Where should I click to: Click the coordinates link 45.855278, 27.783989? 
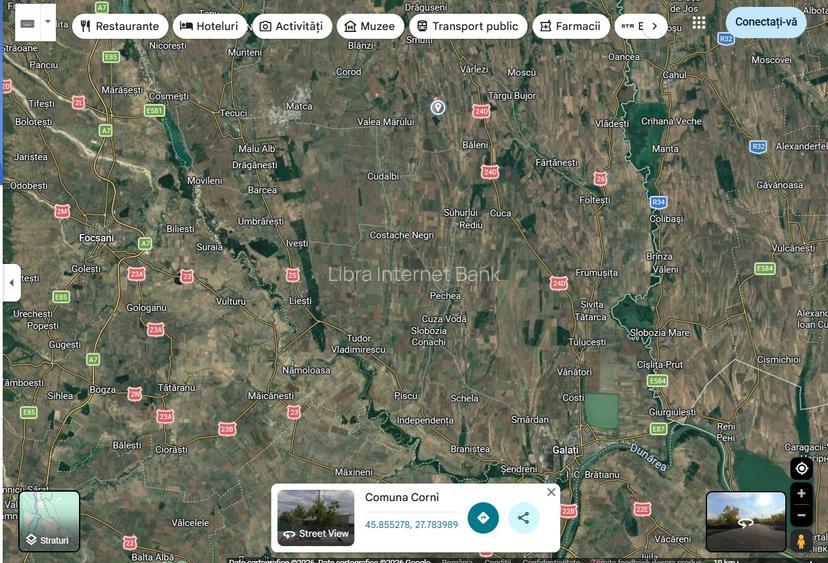click(411, 525)
